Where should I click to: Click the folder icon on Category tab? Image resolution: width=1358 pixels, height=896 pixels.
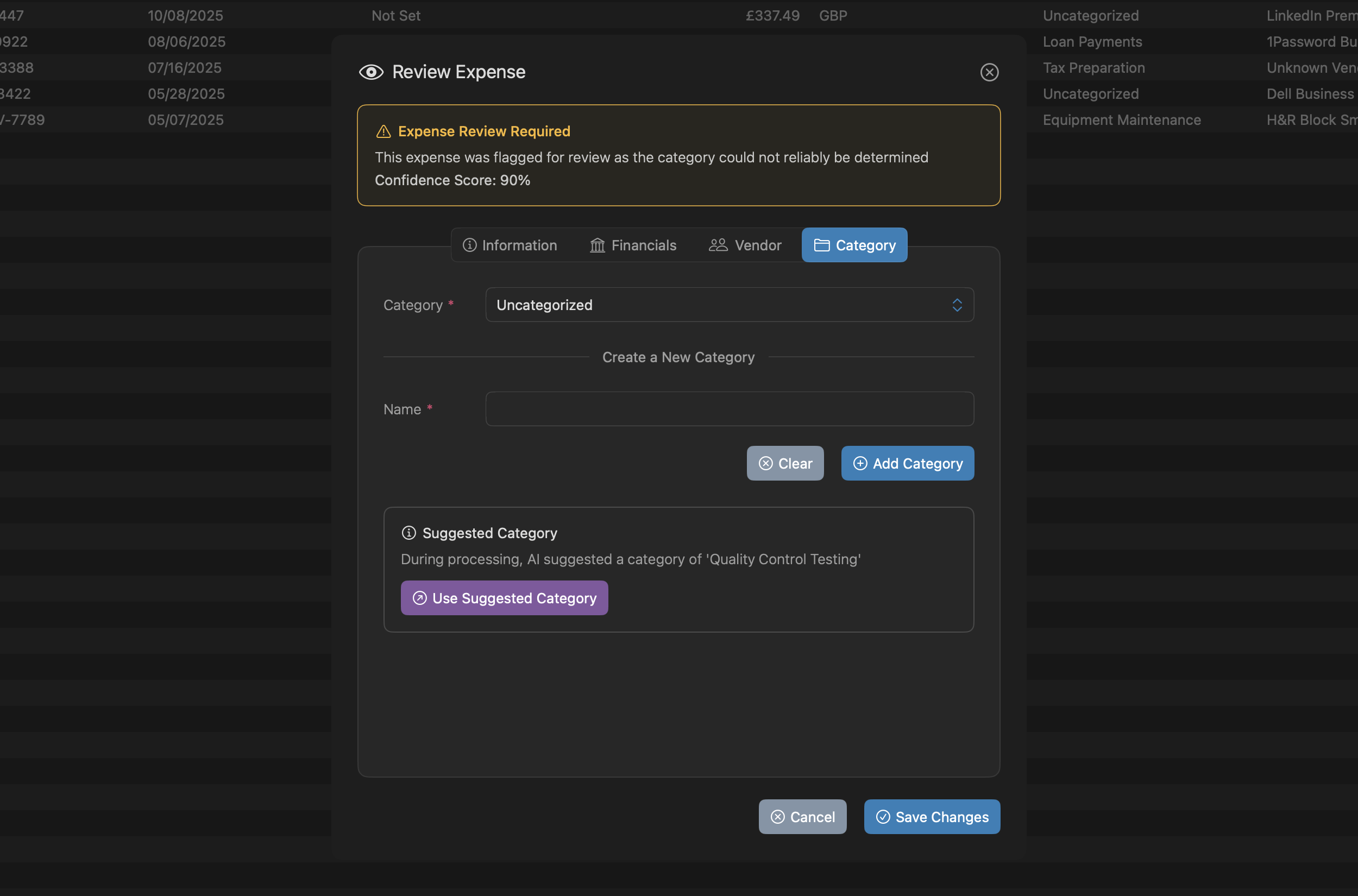pos(821,244)
